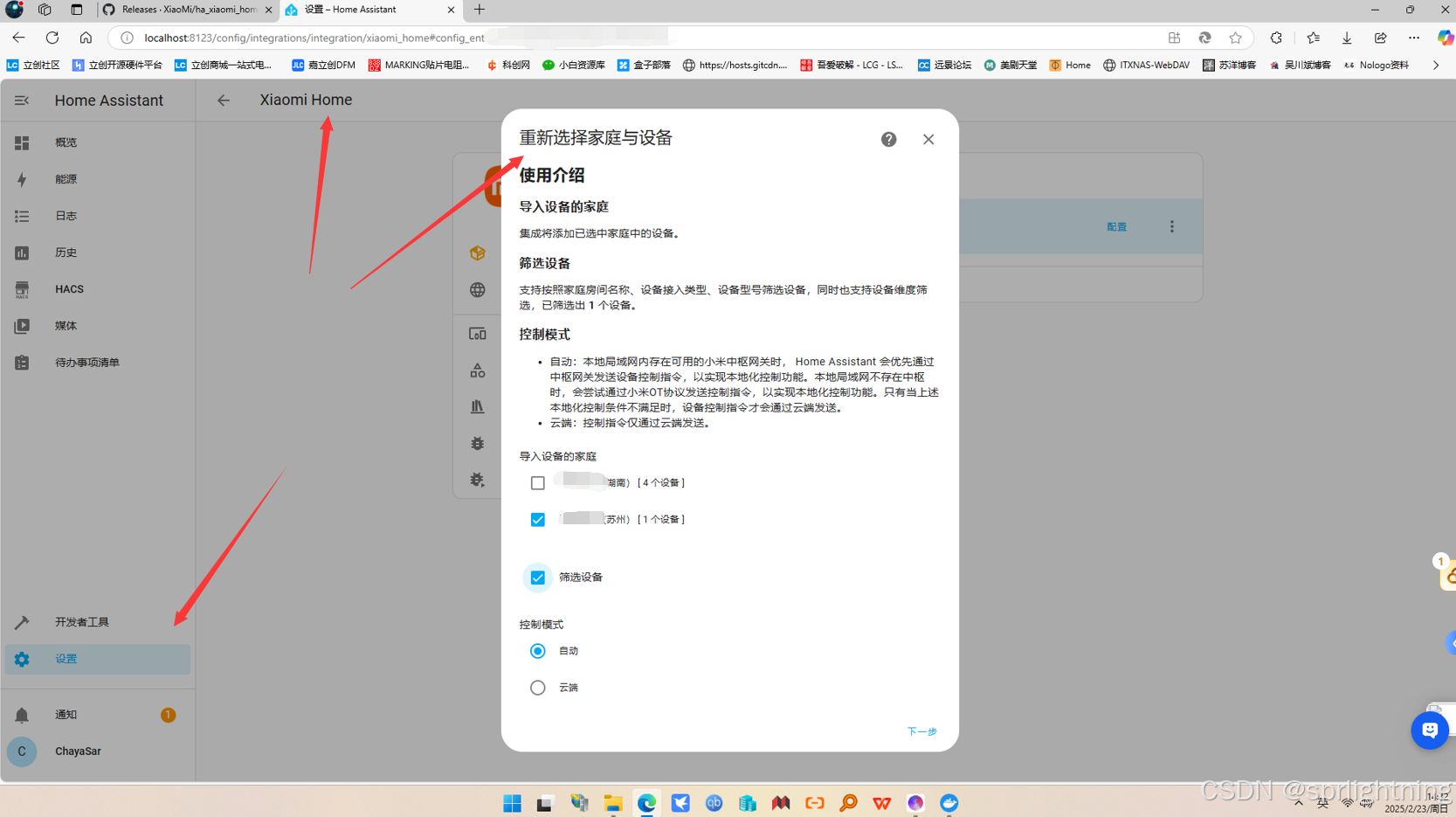Open HACS in the sidebar

click(x=97, y=289)
